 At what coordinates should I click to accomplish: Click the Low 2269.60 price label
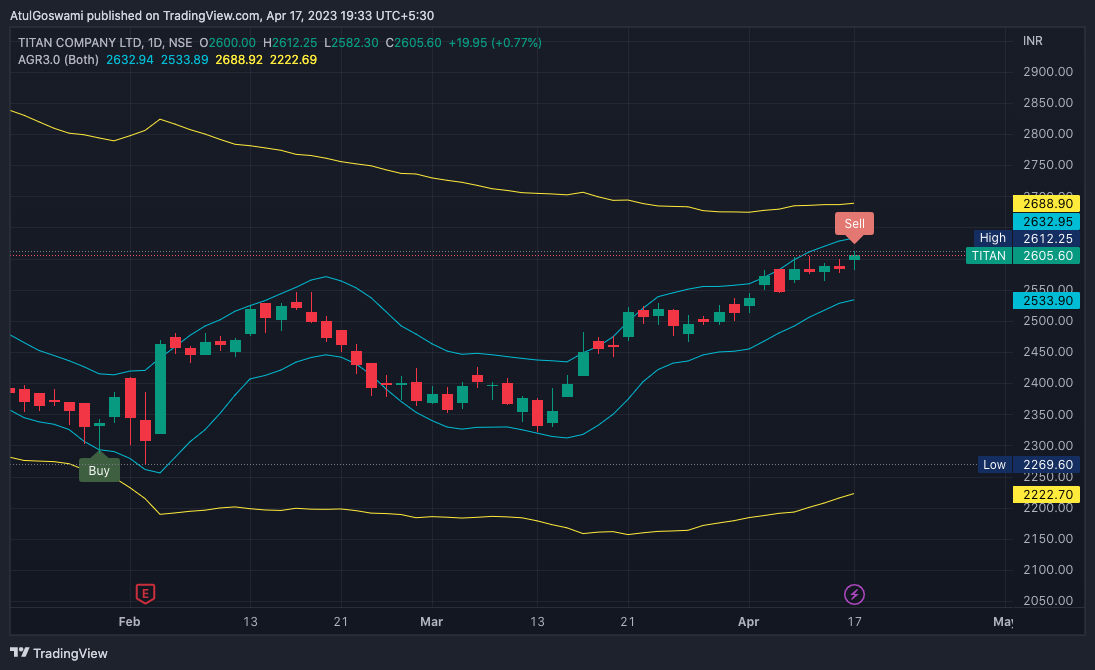[1029, 465]
